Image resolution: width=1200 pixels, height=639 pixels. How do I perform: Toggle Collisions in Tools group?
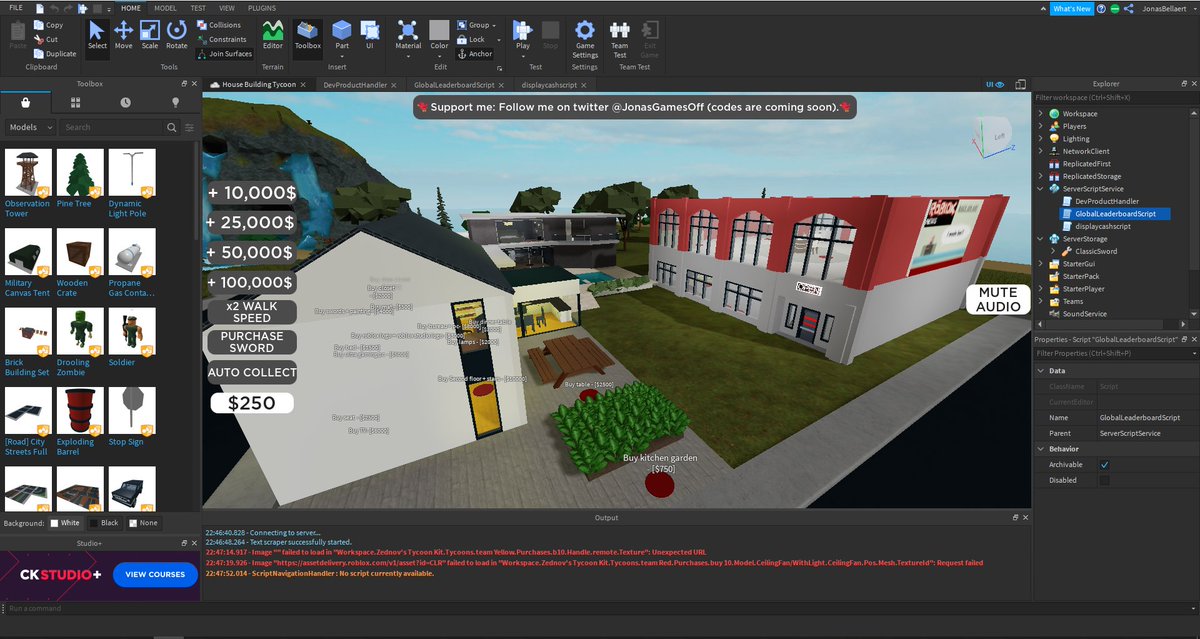(x=219, y=25)
